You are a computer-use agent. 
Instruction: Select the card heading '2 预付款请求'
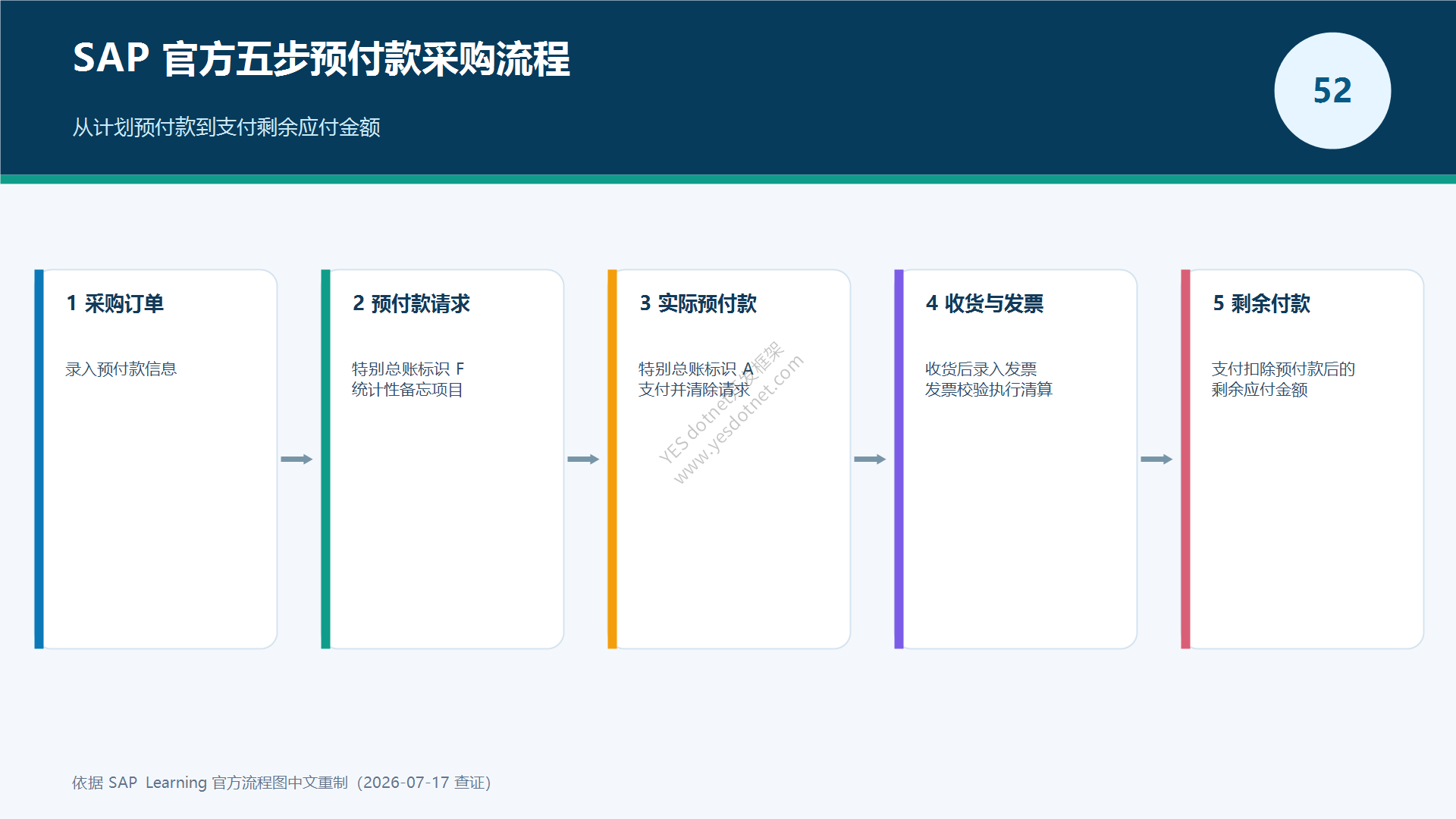coord(411,303)
